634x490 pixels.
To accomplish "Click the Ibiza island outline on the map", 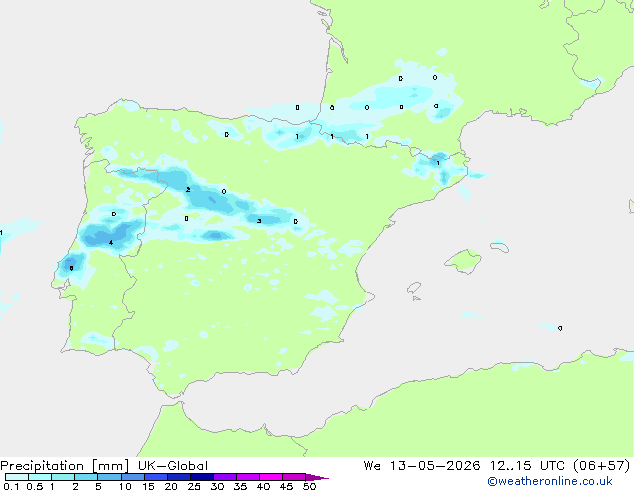I will (x=414, y=288).
